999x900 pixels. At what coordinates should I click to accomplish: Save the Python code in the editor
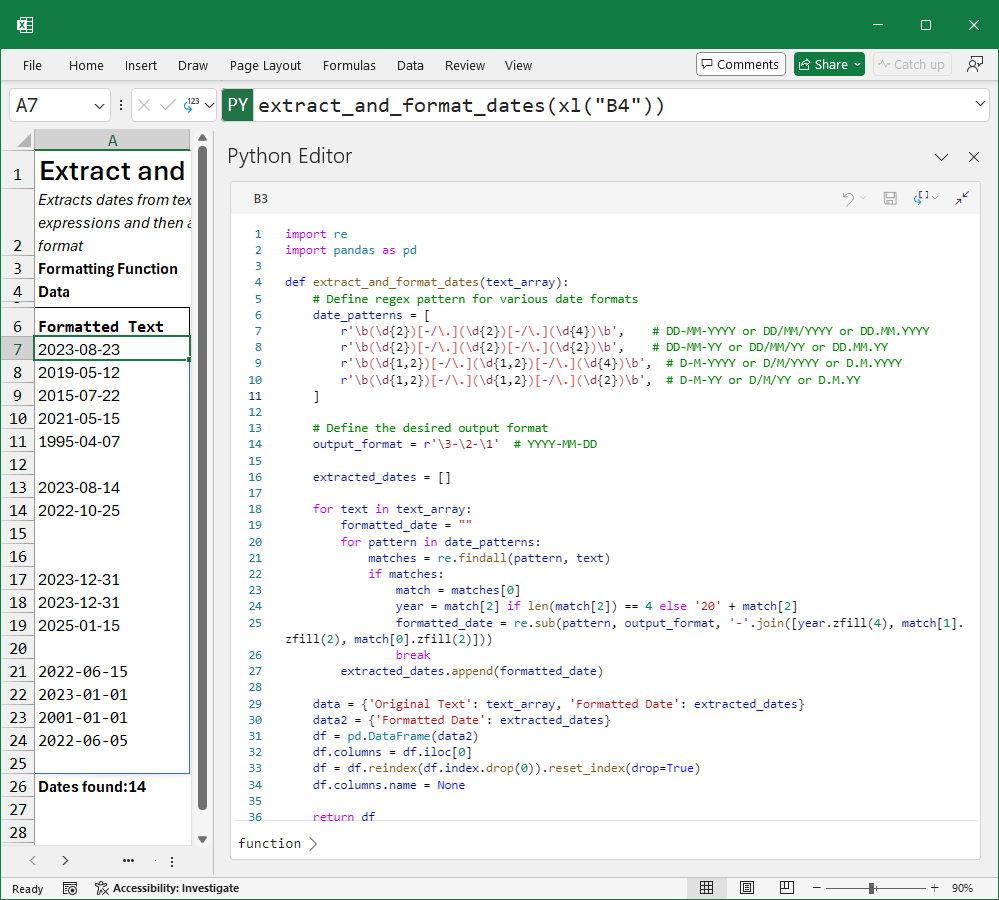889,198
